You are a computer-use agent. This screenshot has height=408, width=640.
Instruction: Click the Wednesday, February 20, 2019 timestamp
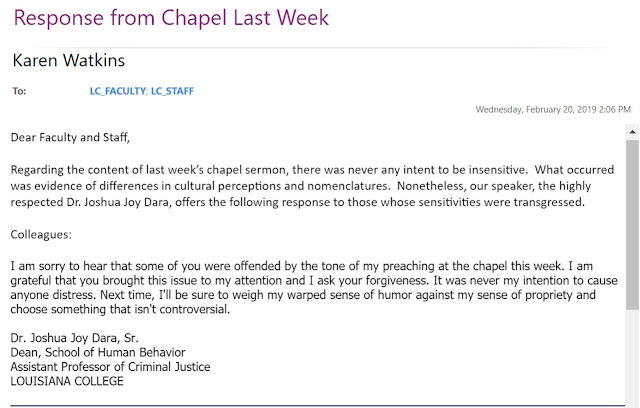tap(552, 108)
